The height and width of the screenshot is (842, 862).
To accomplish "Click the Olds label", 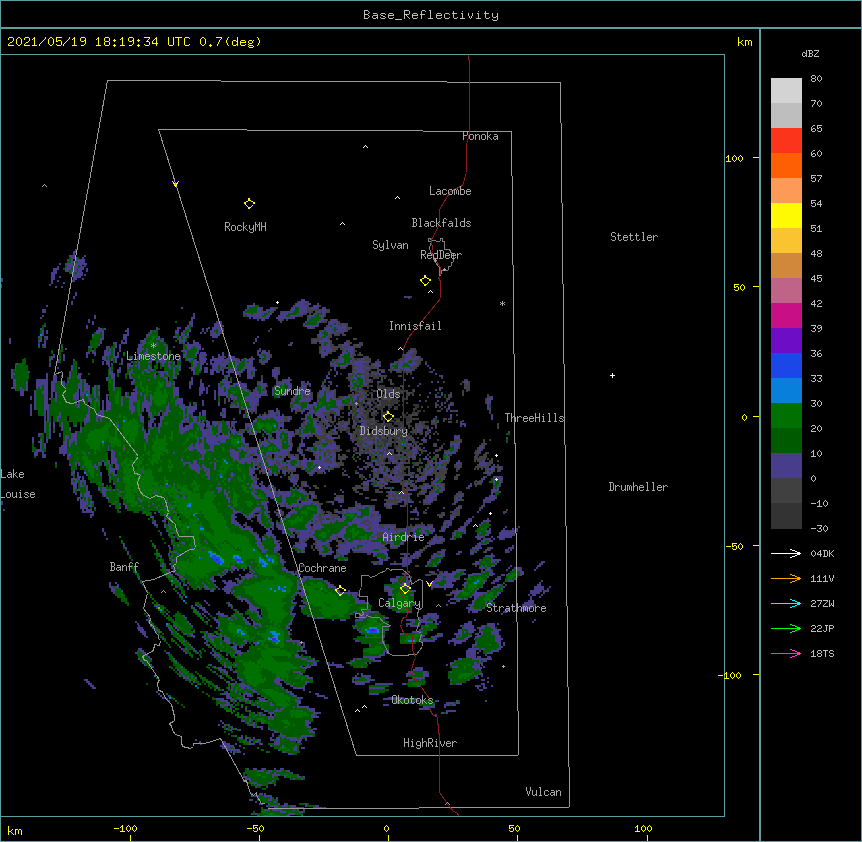I will [x=388, y=394].
